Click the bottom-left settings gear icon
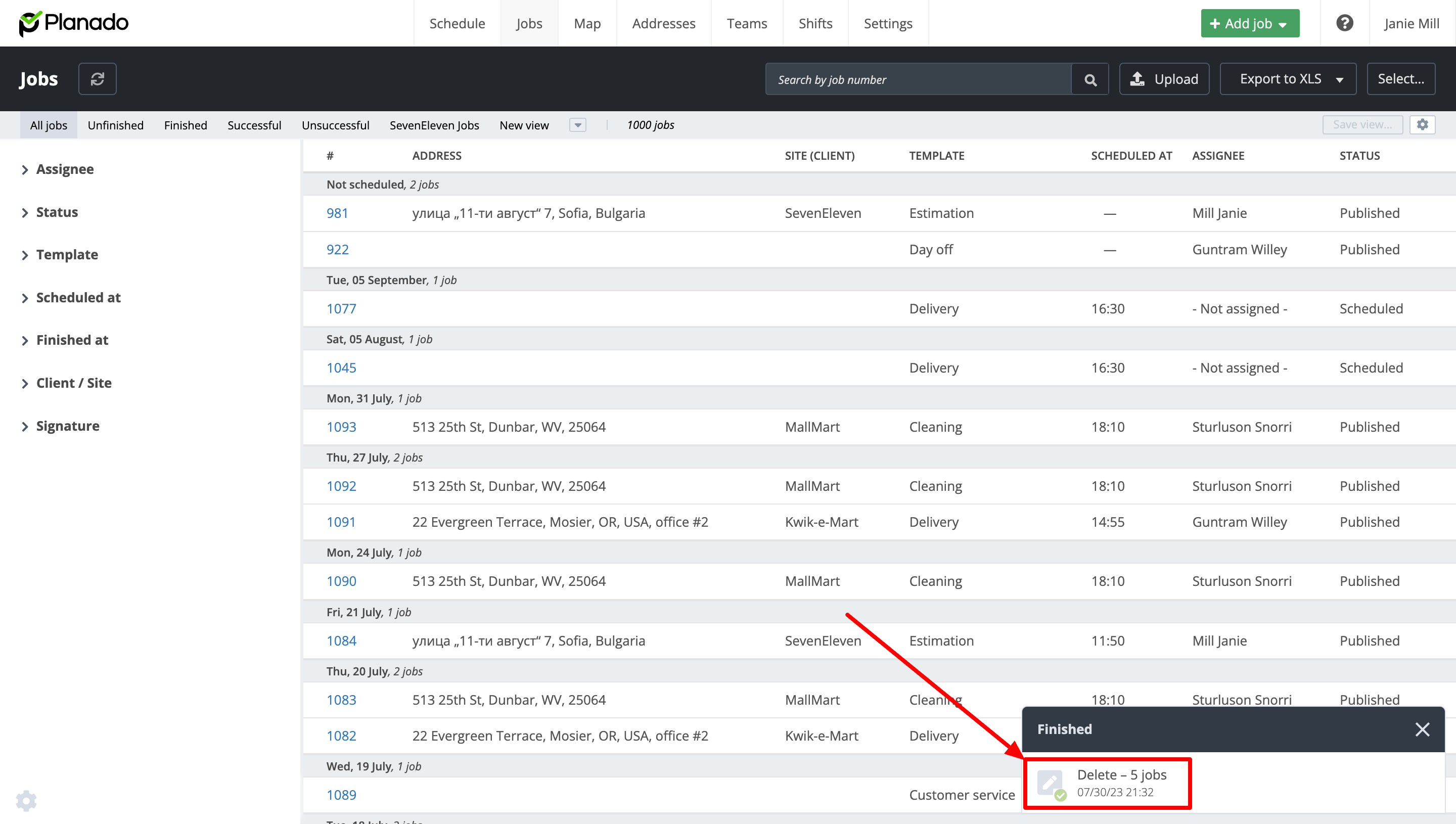Screen dimensions: 1456x824 pos(26,800)
